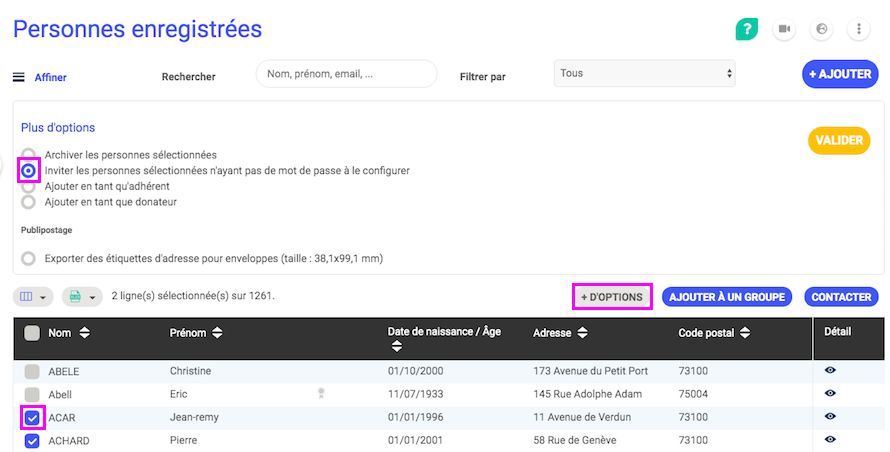Screen dimensions: 890x452
Task: Sort by Code postal column arrows
Action: pos(742,333)
